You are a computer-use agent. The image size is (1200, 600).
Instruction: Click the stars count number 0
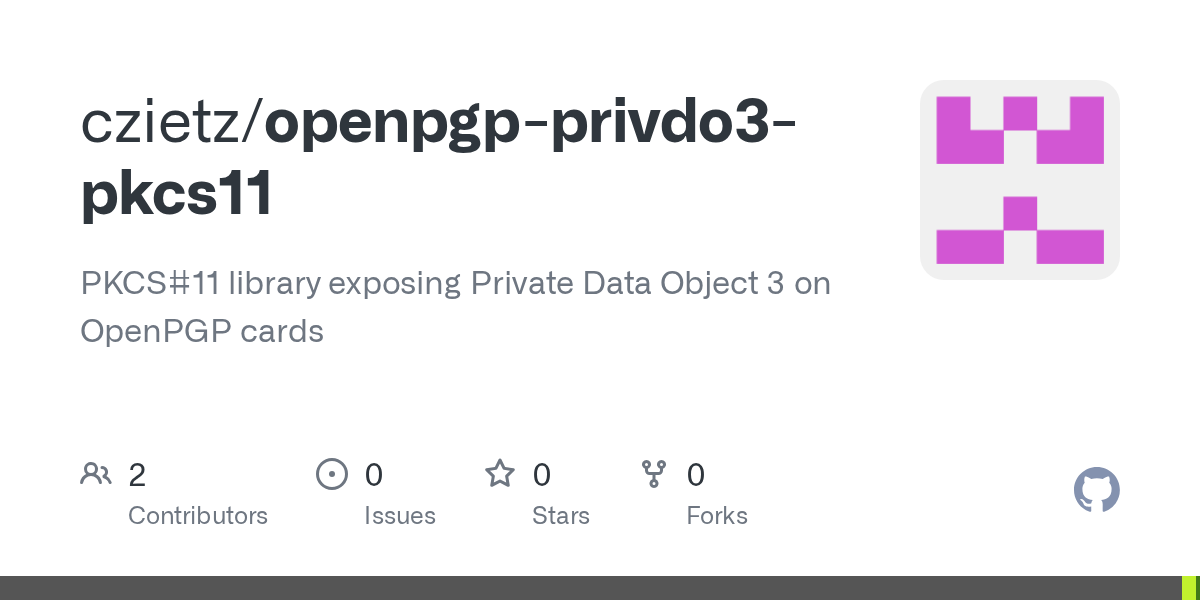pos(541,475)
